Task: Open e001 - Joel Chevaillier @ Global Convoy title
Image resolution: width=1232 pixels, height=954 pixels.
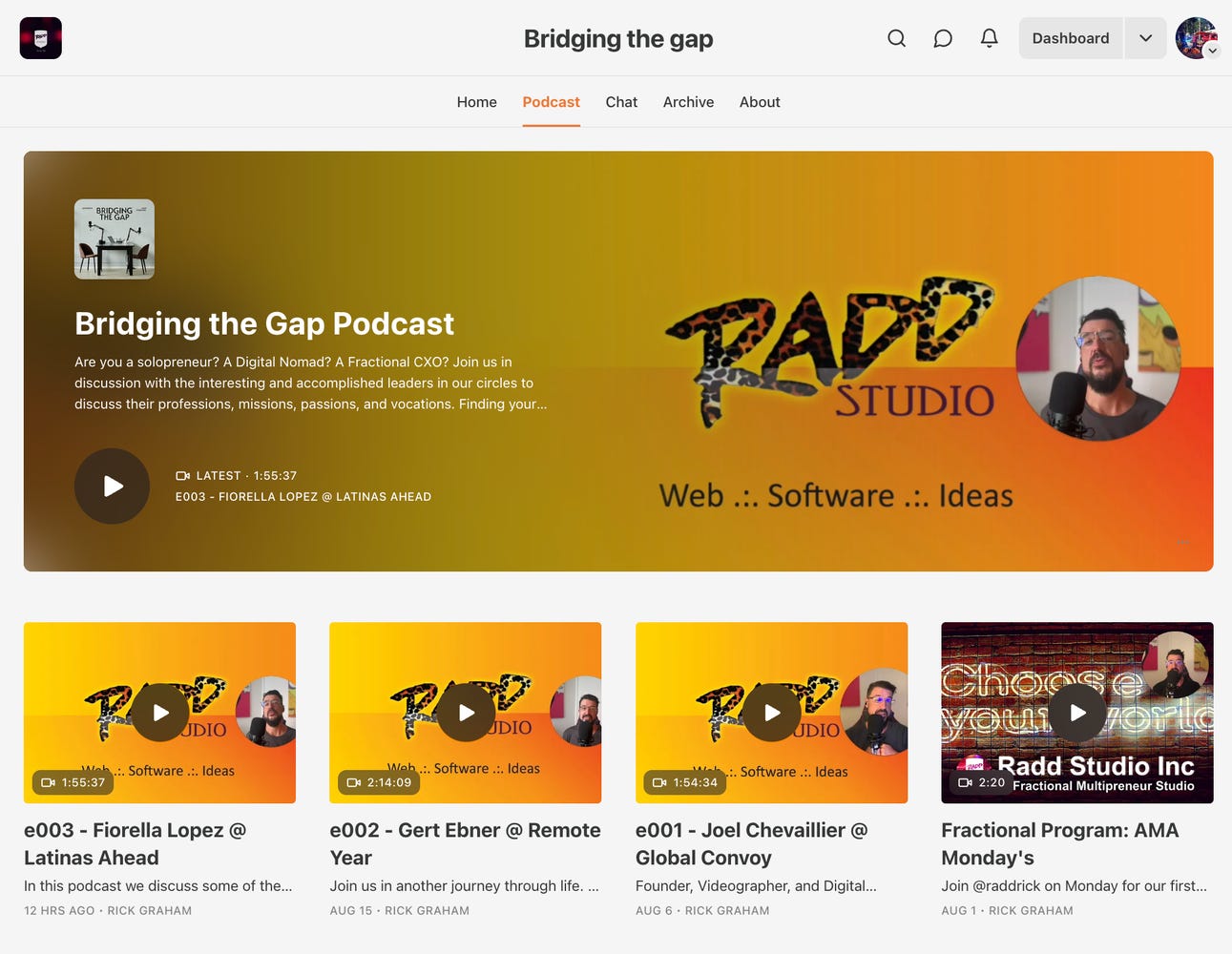Action: click(x=752, y=843)
